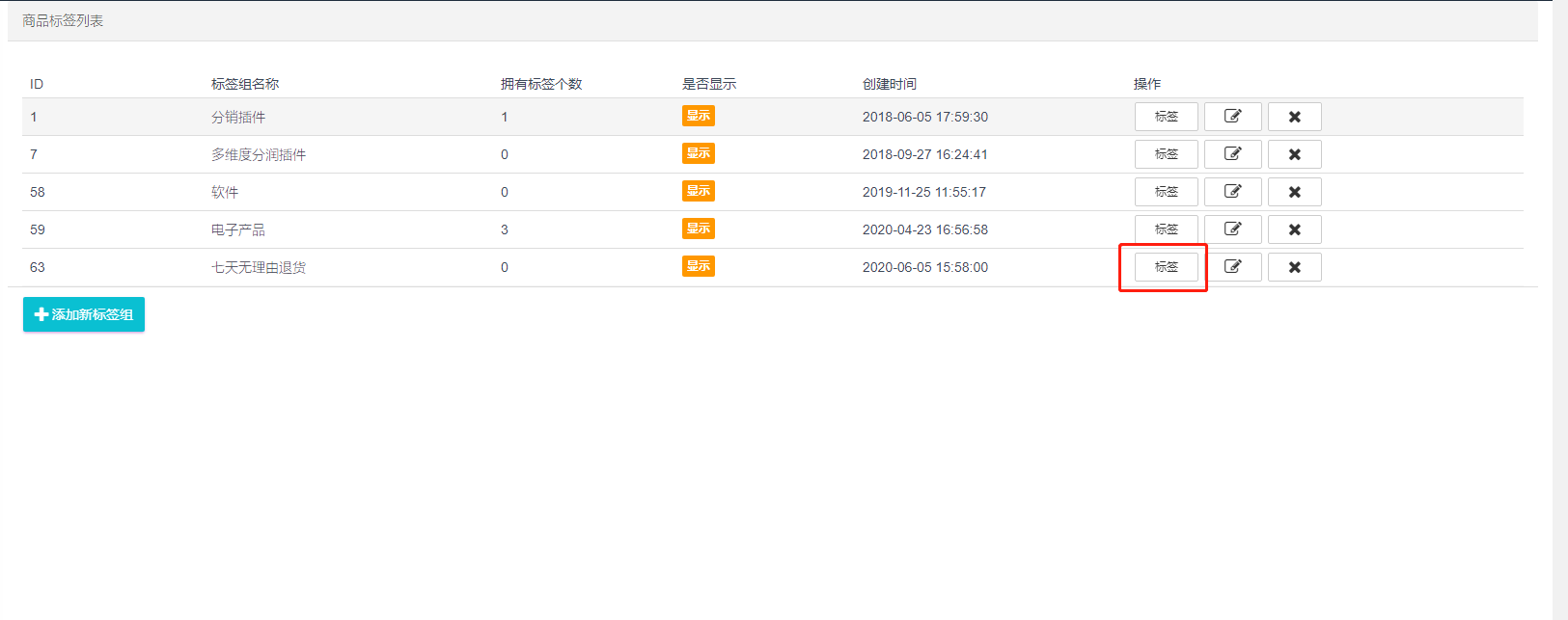This screenshot has width=1568, height=620.
Task: Click the date 2020-04-23 16:56:58
Action: pos(925,229)
